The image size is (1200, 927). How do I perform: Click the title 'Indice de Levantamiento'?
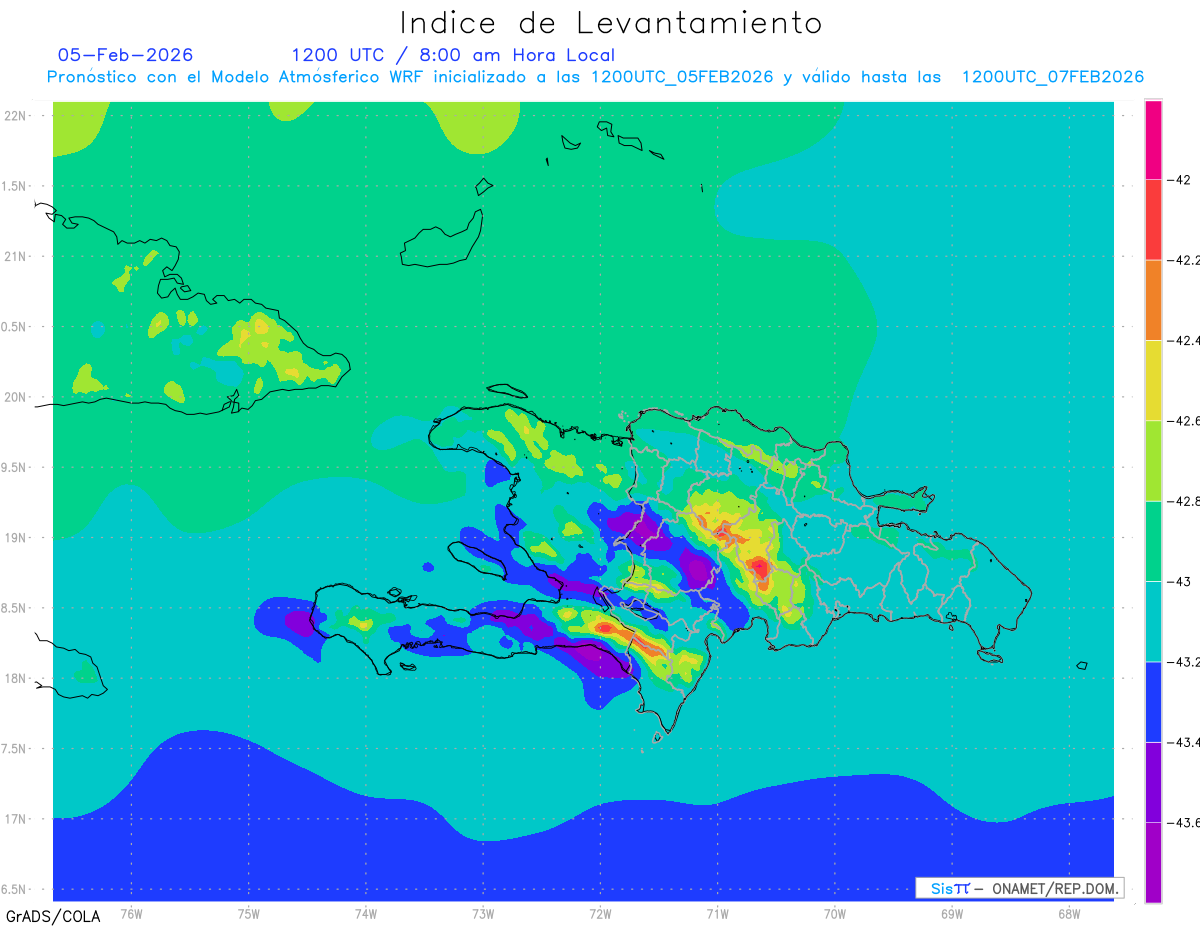[611, 22]
